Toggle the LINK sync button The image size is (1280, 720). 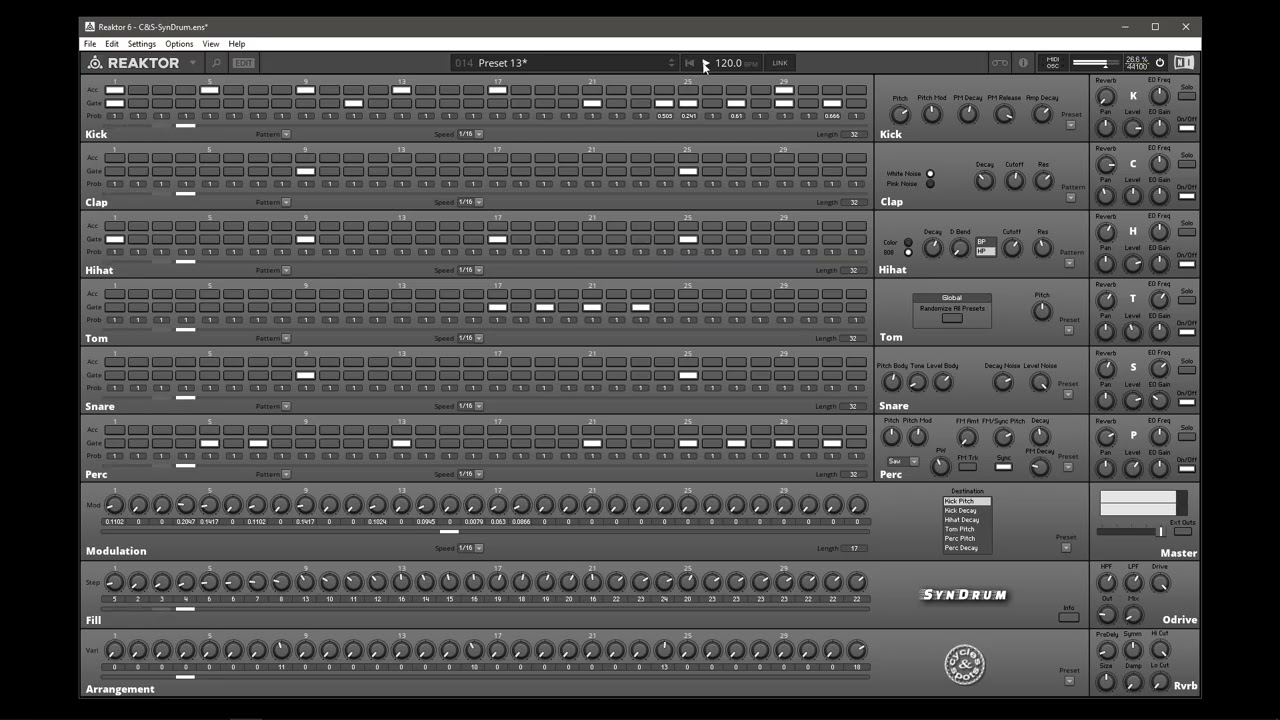[780, 63]
